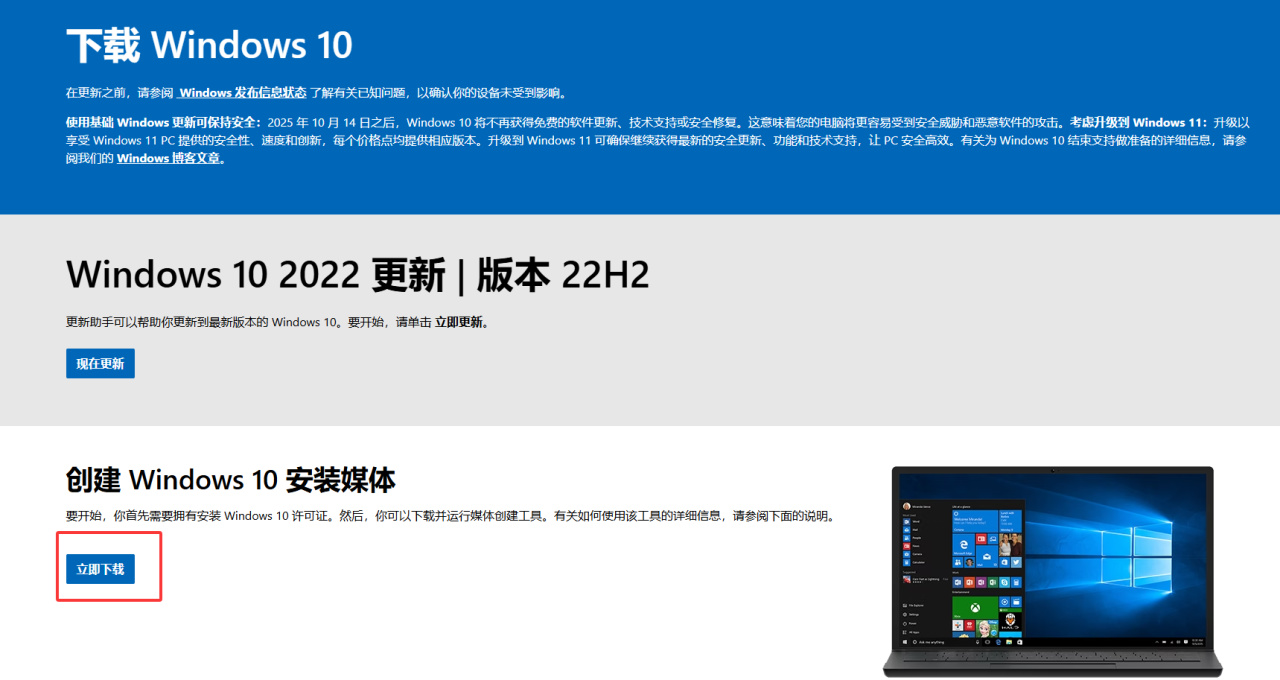Viewport: 1280px width, 680px height.
Task: Click the 立即下载 button
Action: tap(100, 569)
